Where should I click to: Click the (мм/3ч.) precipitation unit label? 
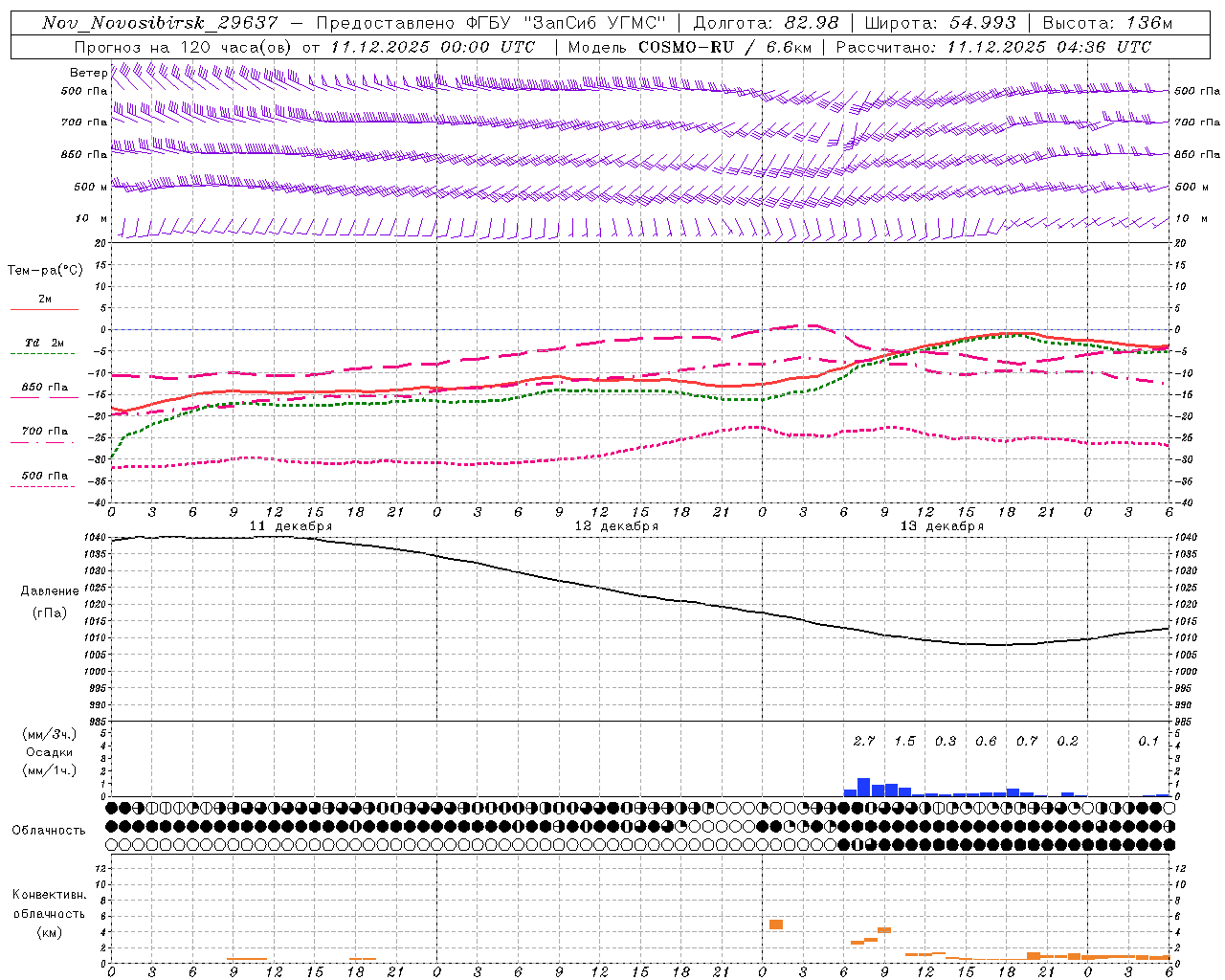49,735
